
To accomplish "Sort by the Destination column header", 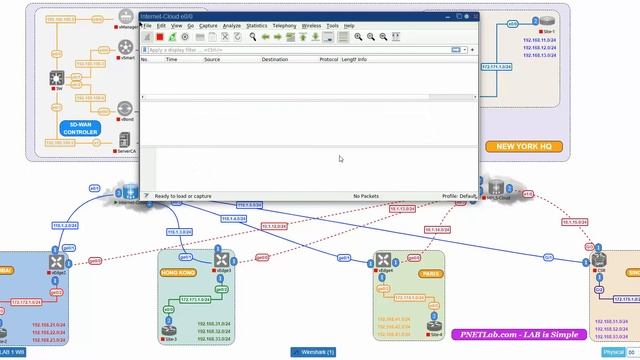I will tap(275, 60).
